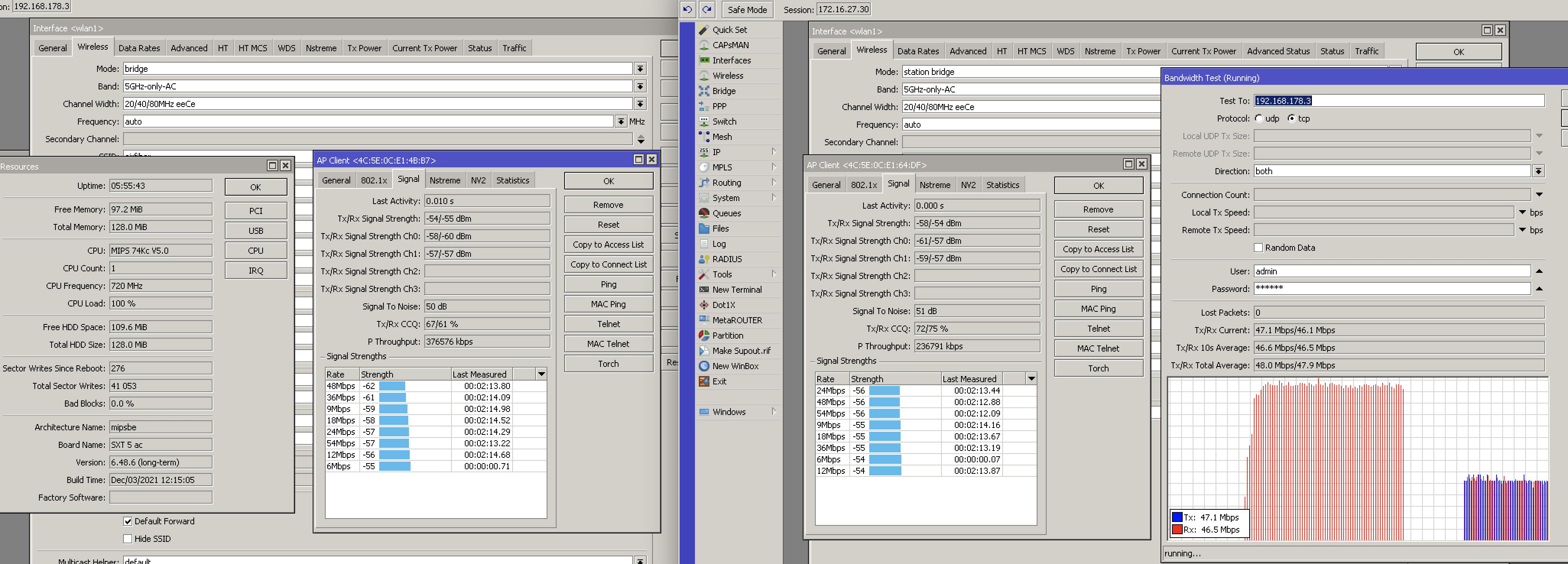Image resolution: width=1568 pixels, height=564 pixels.
Task: Open the Band dropdown for wlan1
Action: tap(640, 86)
